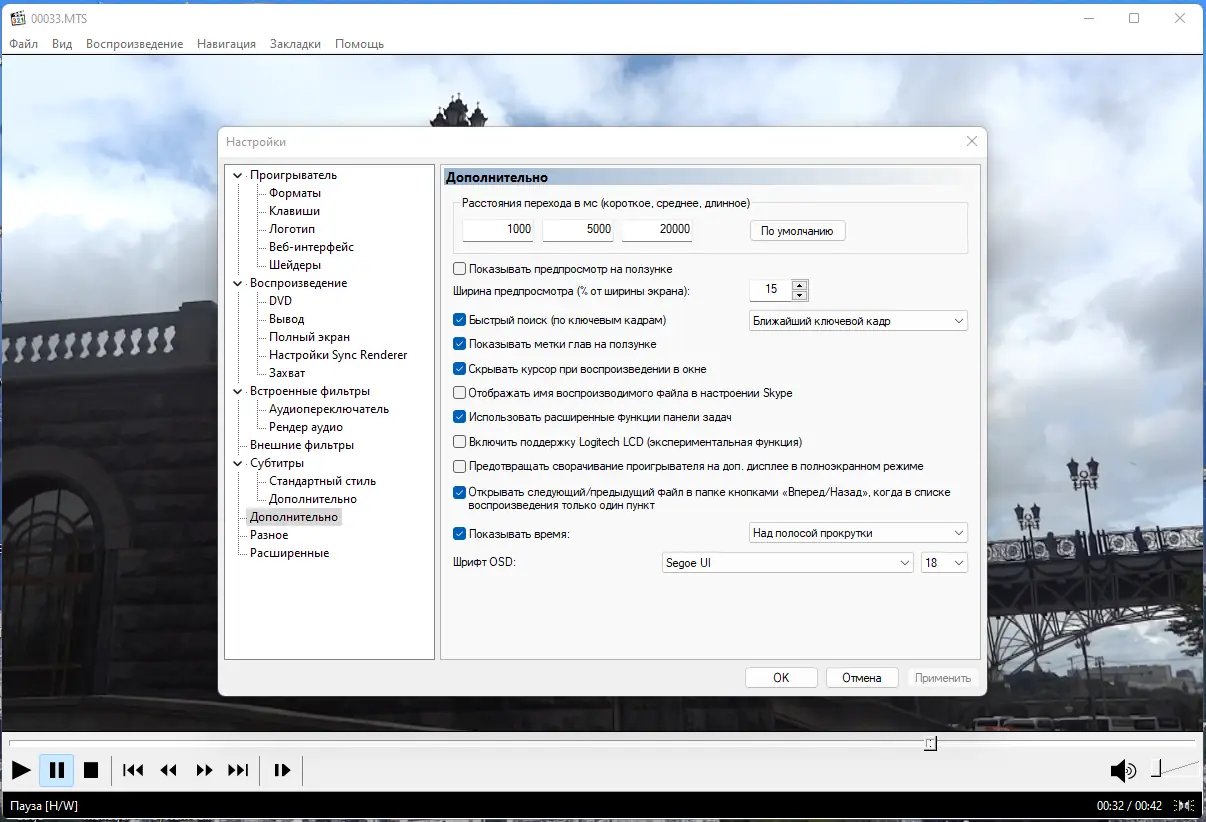Viewport: 1206px width, 822px height.
Task: Increase preview width with the up arrow
Action: point(799,285)
